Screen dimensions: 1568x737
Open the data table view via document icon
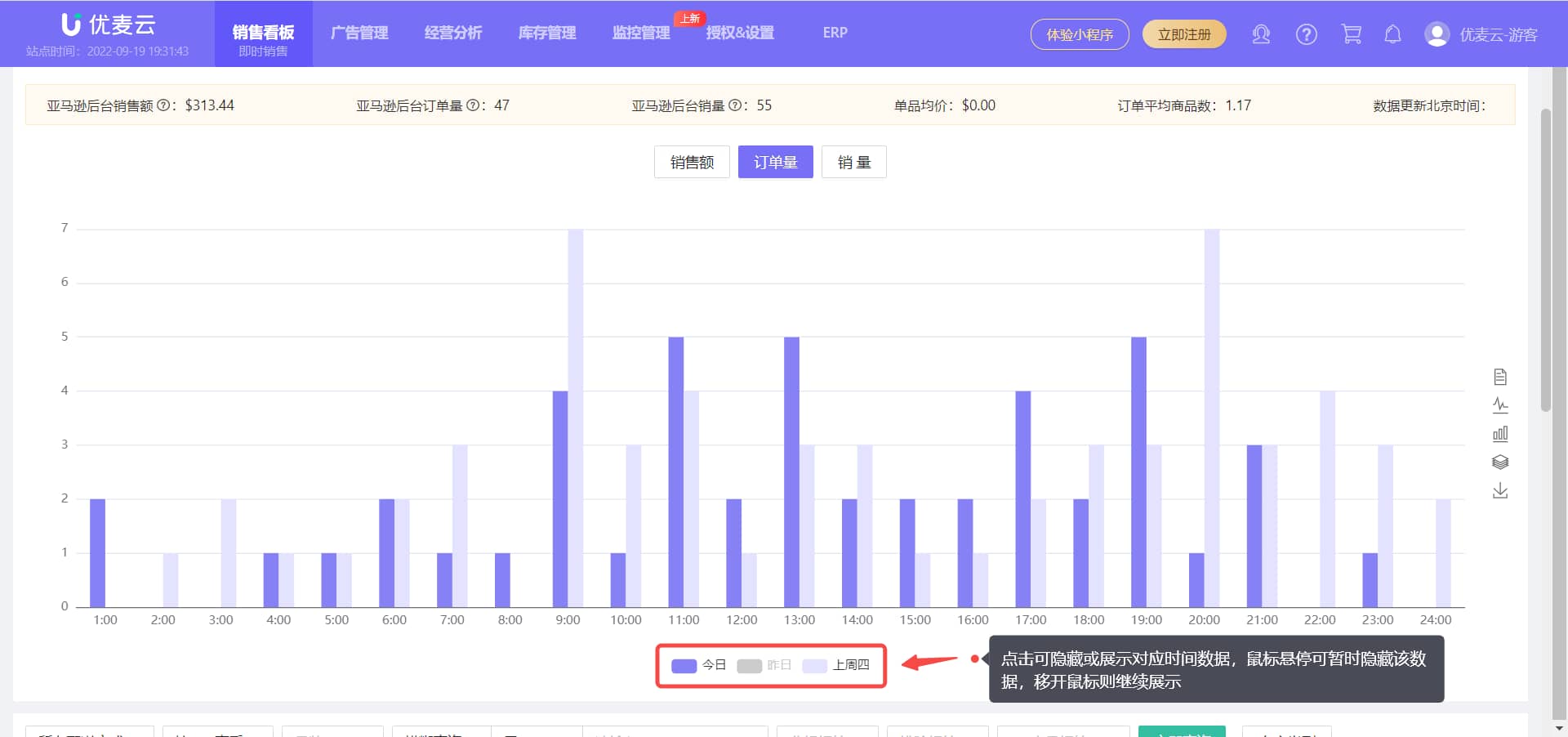coord(1500,377)
